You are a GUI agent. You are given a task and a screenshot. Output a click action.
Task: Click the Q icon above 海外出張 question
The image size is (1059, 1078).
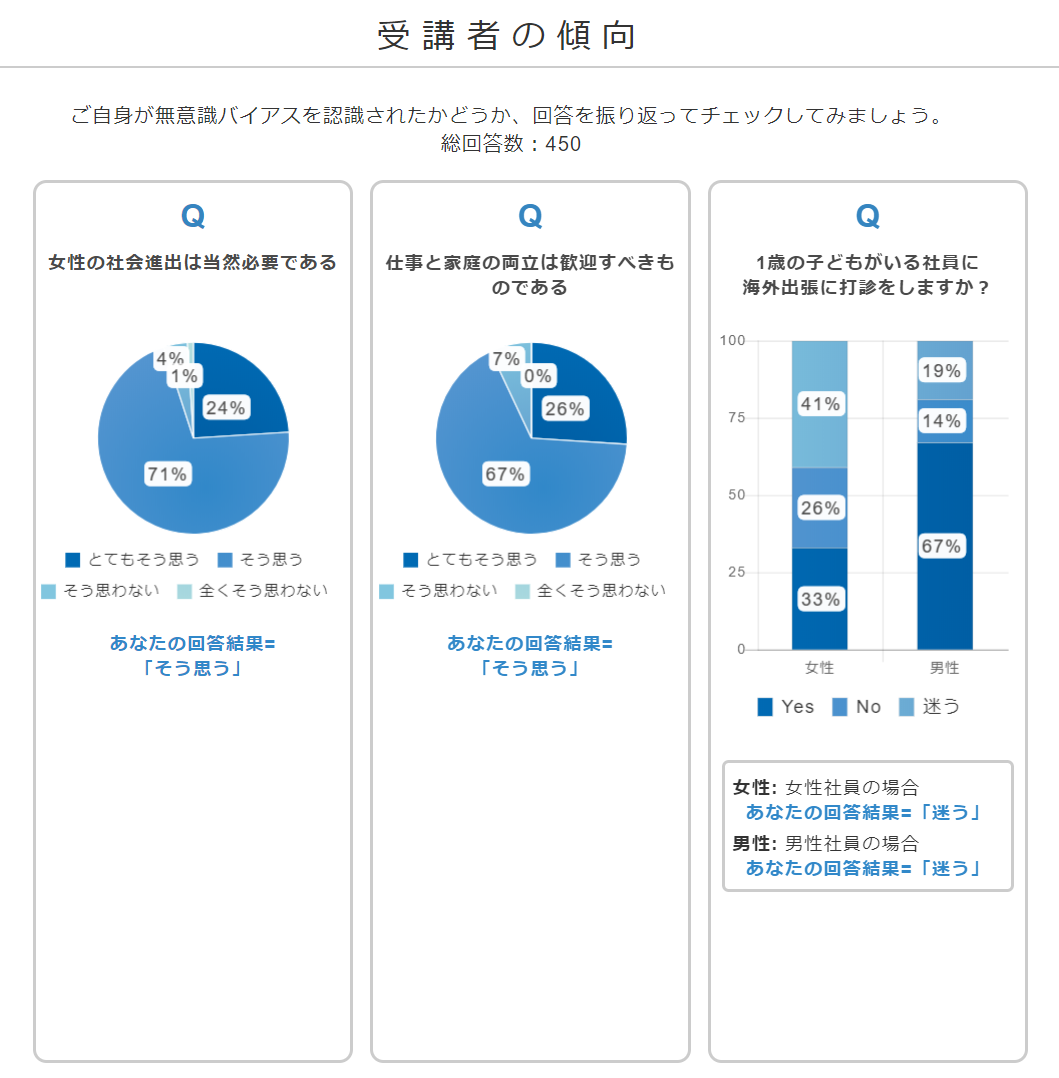(868, 217)
